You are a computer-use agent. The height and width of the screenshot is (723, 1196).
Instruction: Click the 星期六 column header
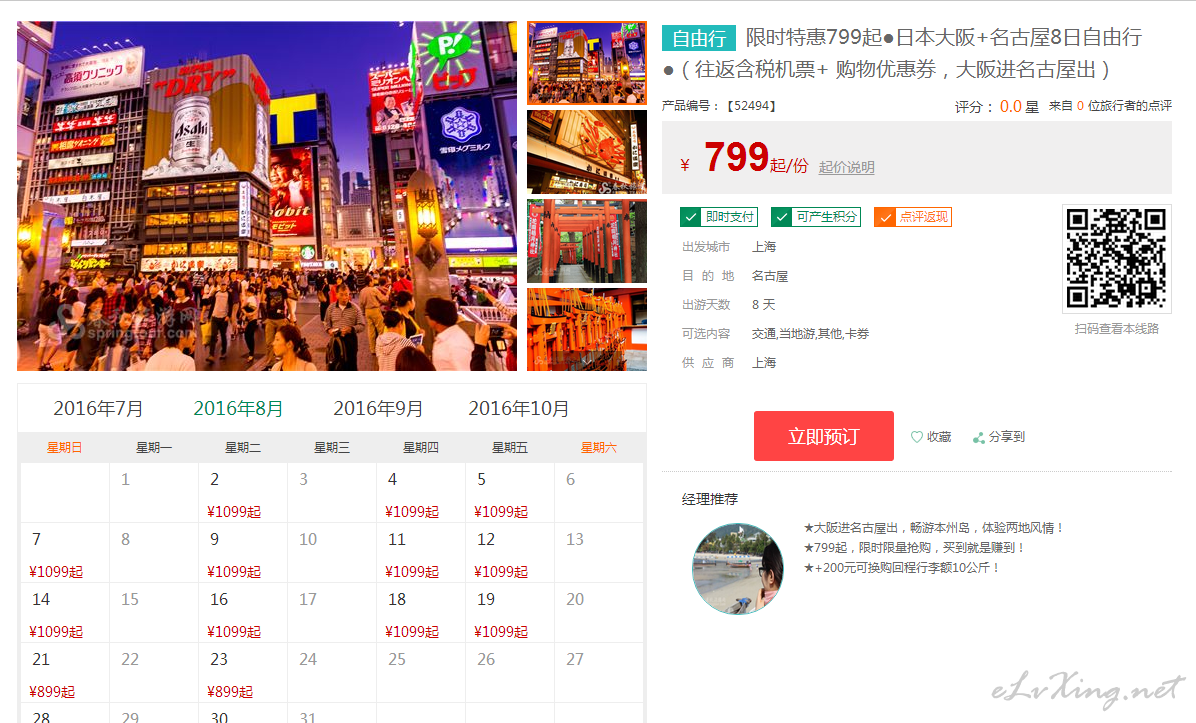click(x=599, y=448)
